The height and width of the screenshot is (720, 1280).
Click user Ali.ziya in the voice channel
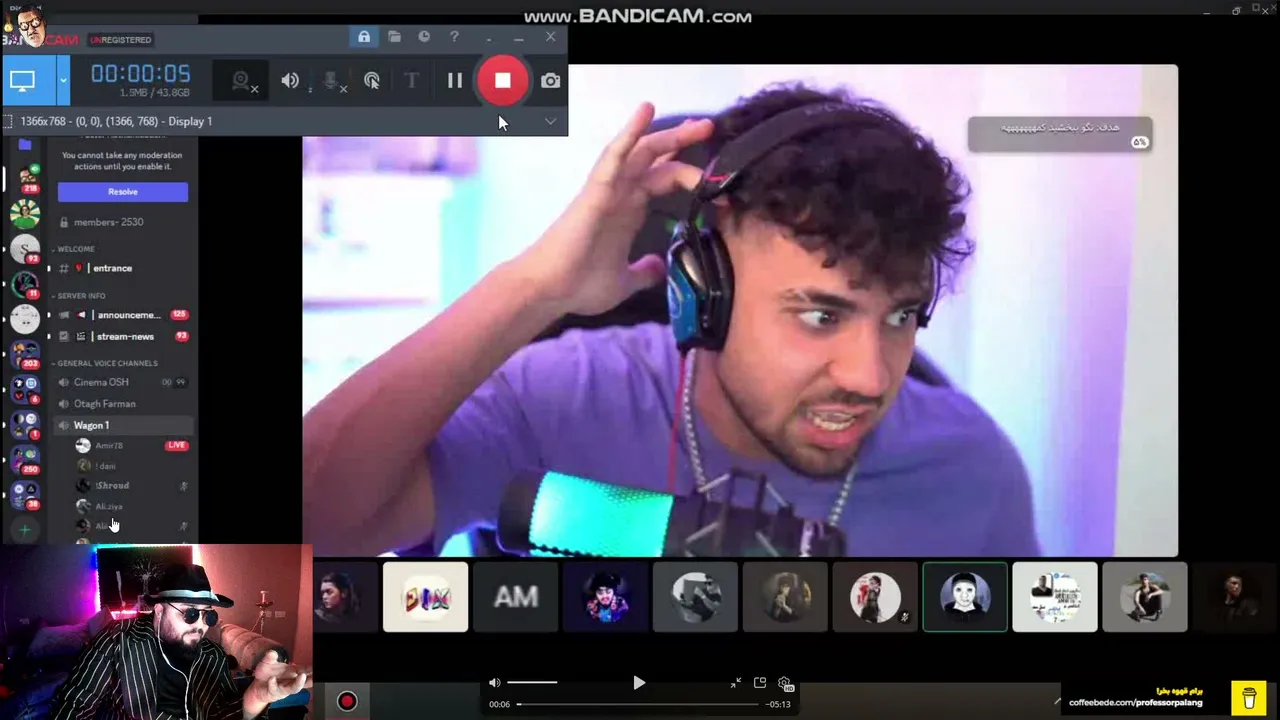pyautogui.click(x=109, y=507)
